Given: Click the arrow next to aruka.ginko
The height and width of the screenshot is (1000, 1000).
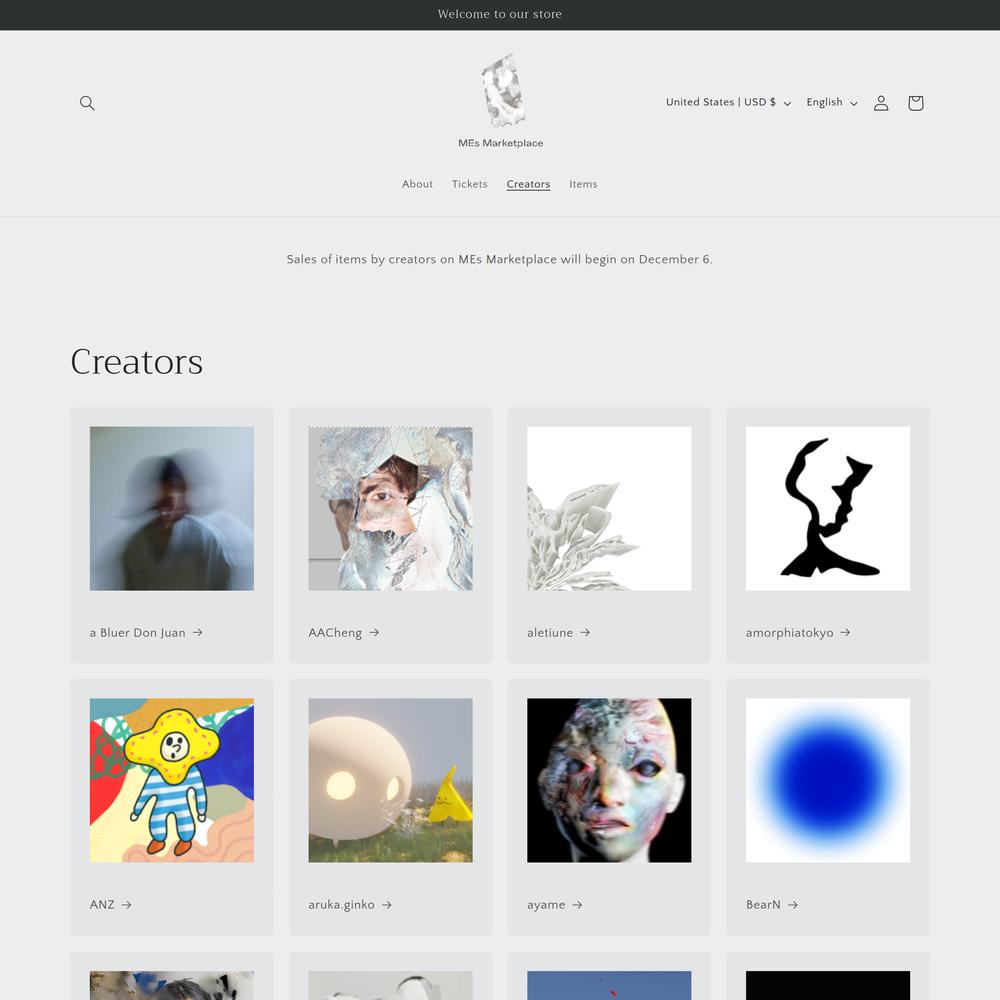Looking at the screenshot, I should coord(386,904).
